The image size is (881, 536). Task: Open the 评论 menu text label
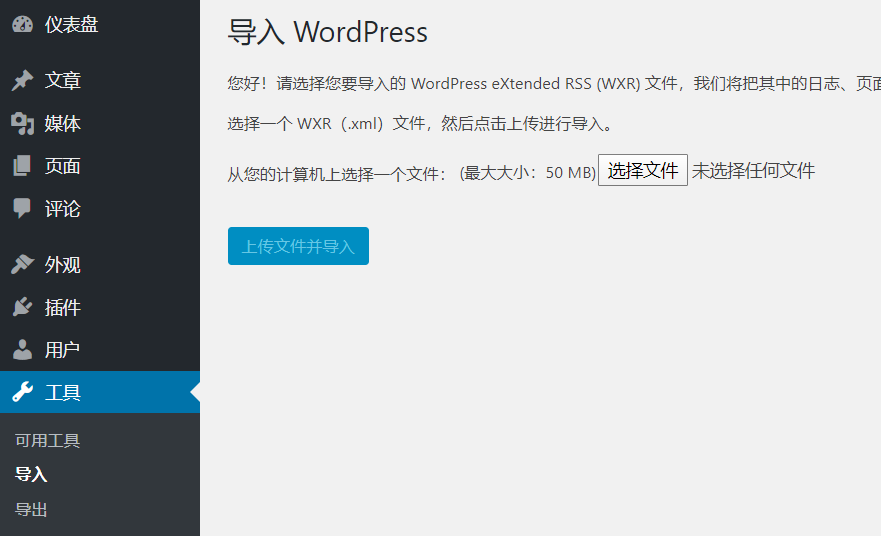63,209
